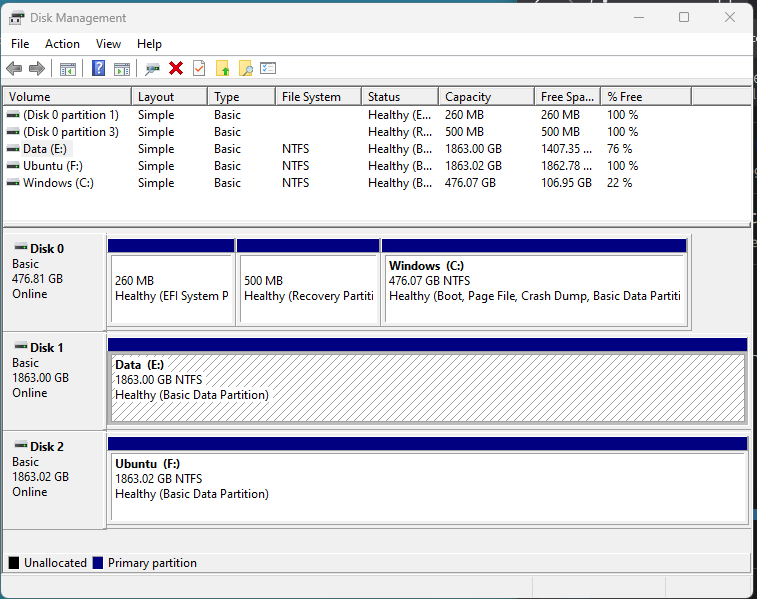Select the Disk 0 label panel
The height and width of the screenshot is (599, 757).
coord(54,282)
